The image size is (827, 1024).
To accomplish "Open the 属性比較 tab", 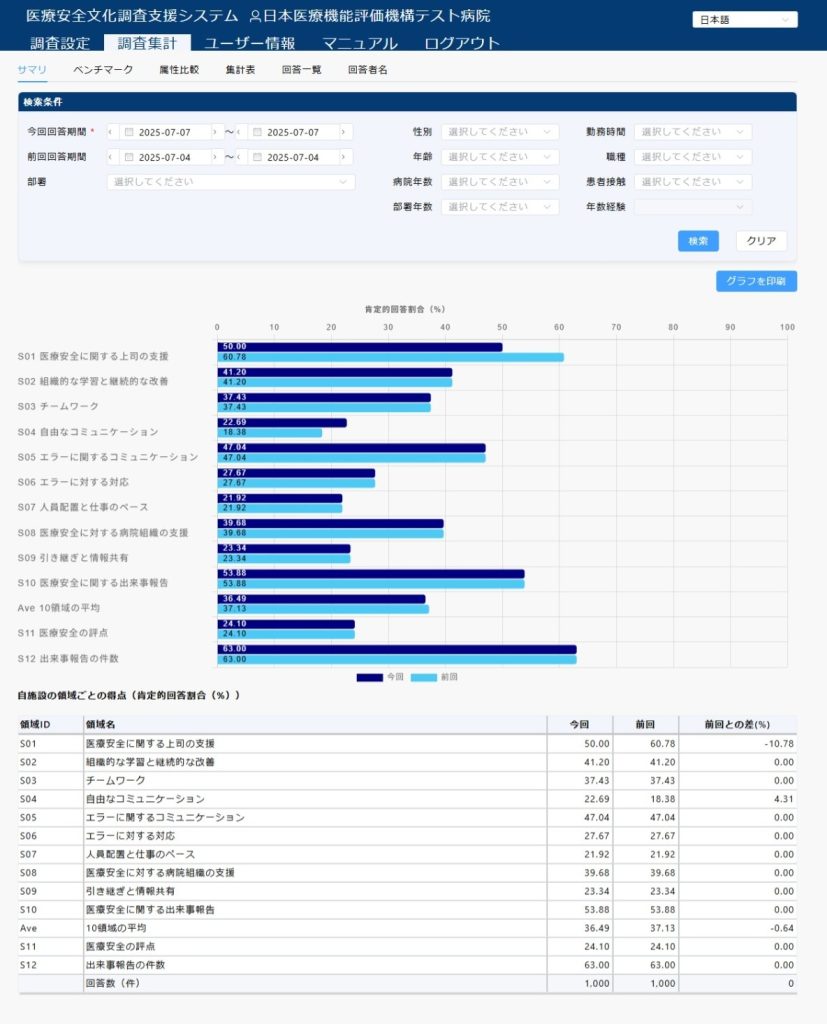I will (179, 70).
